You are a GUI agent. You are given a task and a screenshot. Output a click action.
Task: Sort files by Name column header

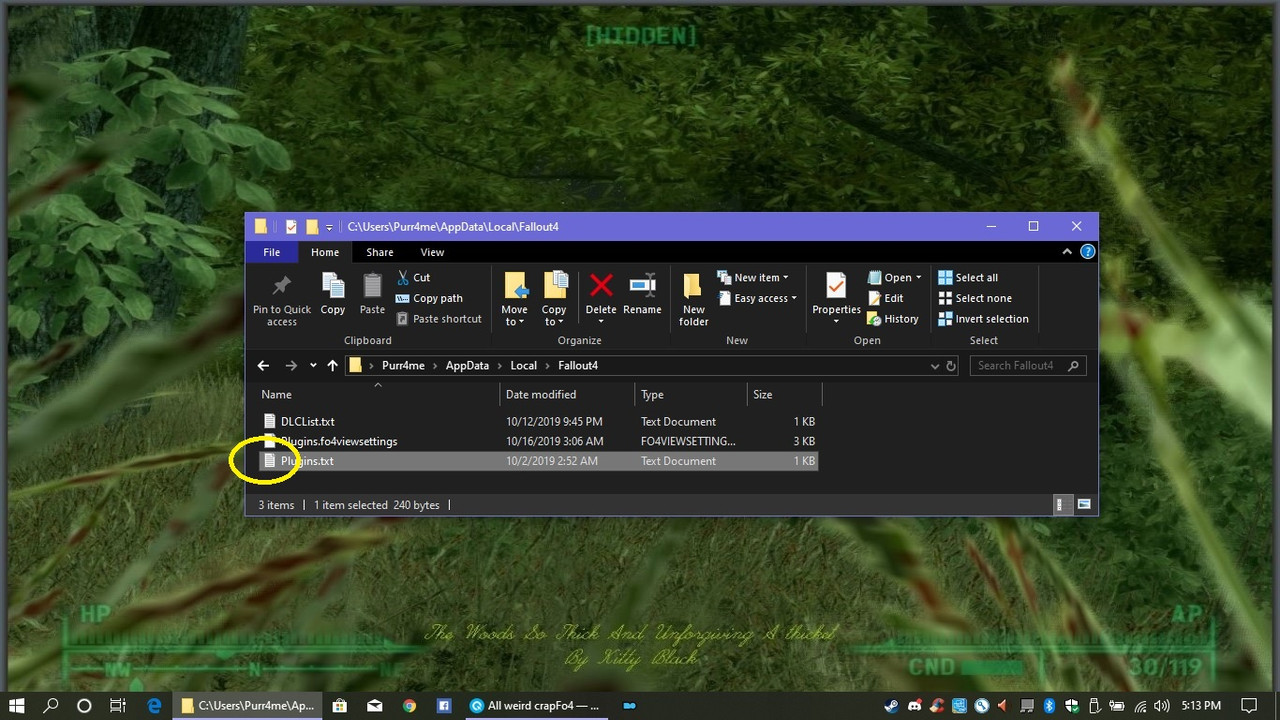[377, 394]
